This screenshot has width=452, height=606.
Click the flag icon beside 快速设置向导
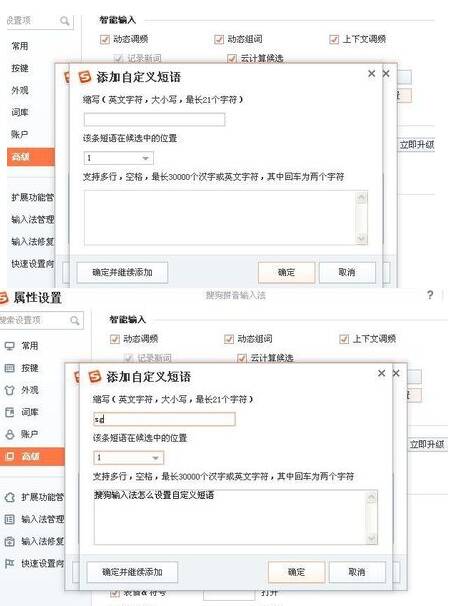pyautogui.click(x=9, y=563)
